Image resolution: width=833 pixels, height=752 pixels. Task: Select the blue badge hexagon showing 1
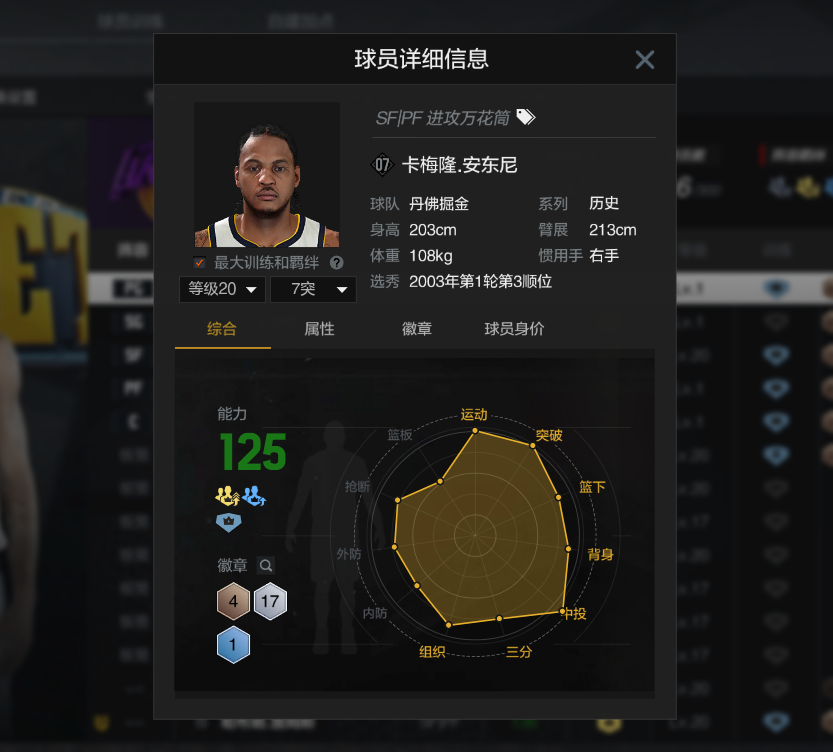pos(233,645)
